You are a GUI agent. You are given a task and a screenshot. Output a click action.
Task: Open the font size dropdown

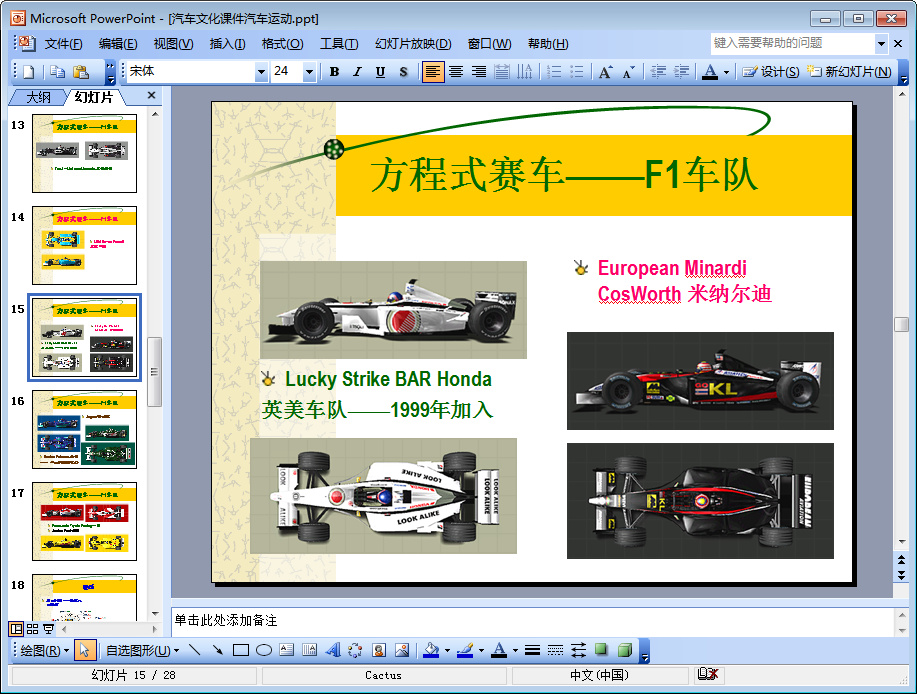pyautogui.click(x=309, y=72)
